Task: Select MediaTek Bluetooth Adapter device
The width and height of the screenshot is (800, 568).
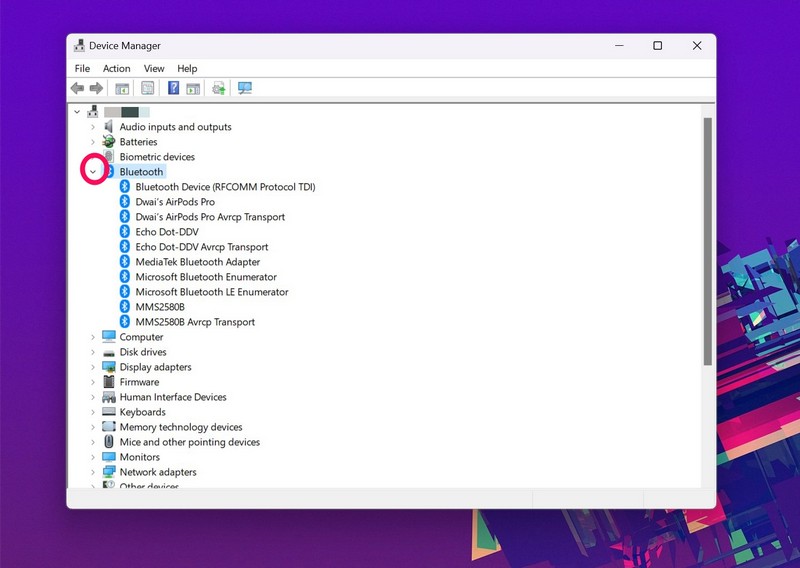Action: tap(191, 262)
